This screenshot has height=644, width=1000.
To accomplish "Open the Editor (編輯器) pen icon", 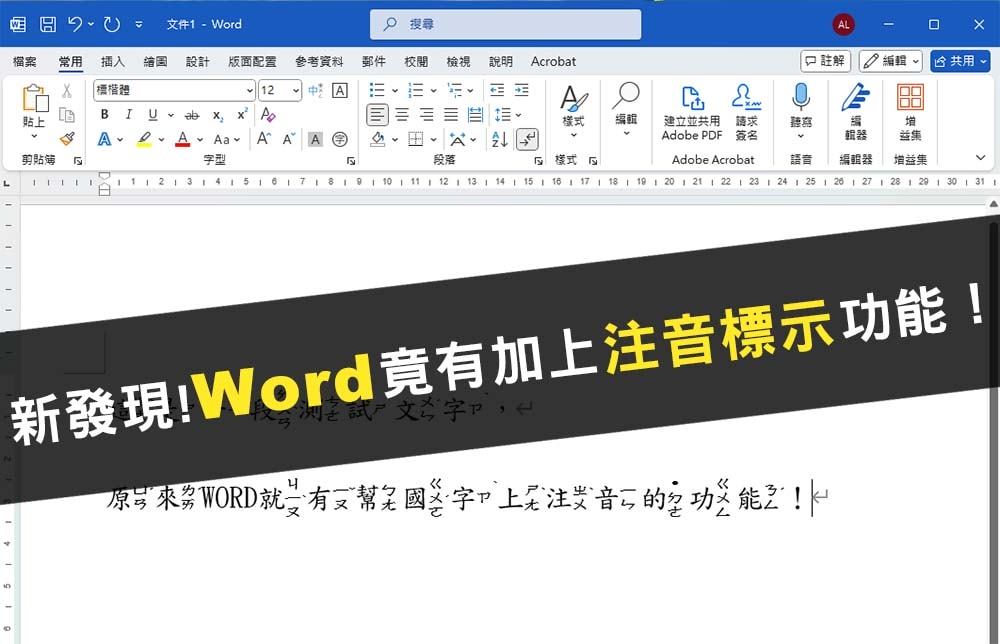I will click(x=855, y=98).
